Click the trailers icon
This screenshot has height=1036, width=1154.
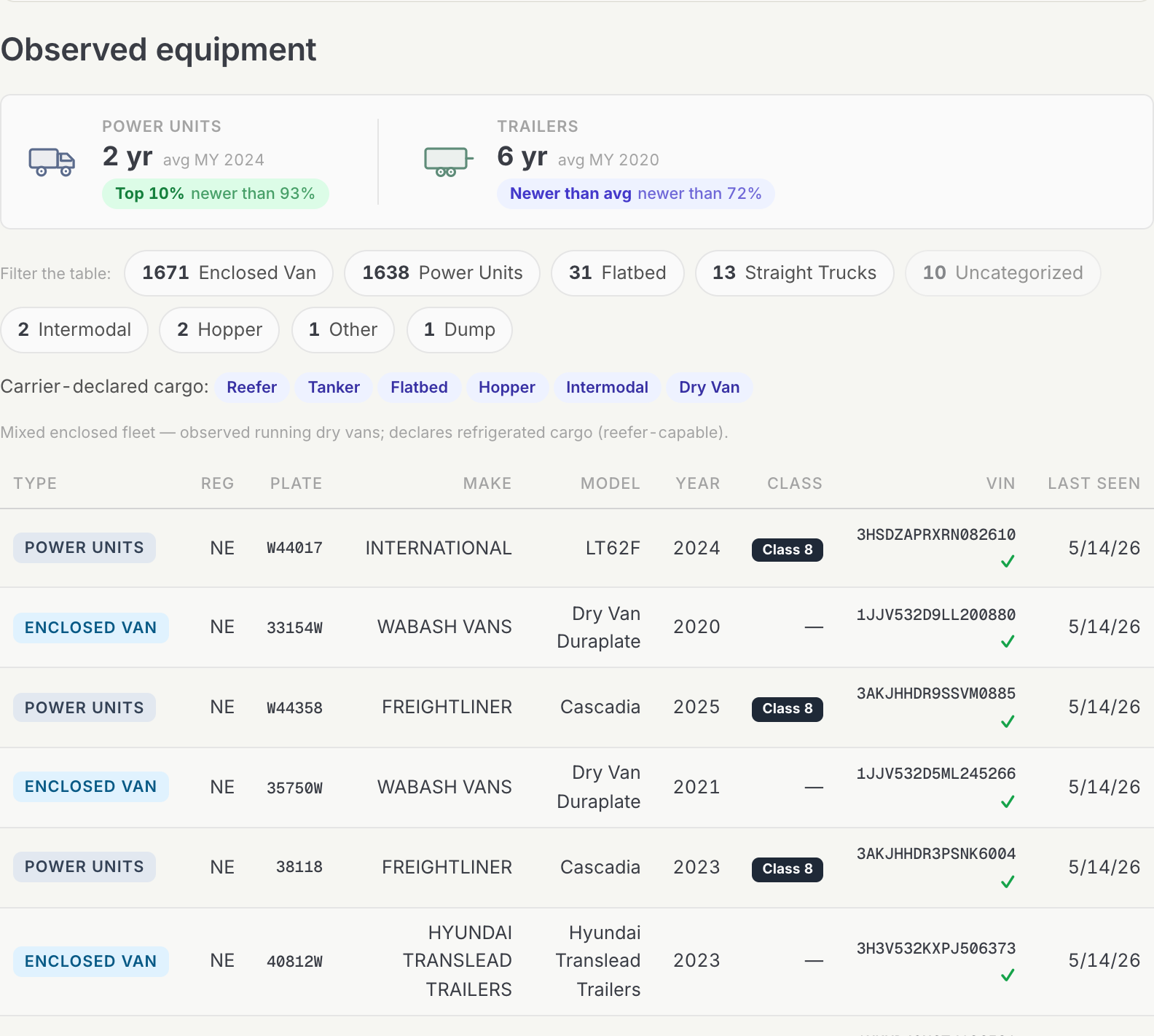[449, 162]
